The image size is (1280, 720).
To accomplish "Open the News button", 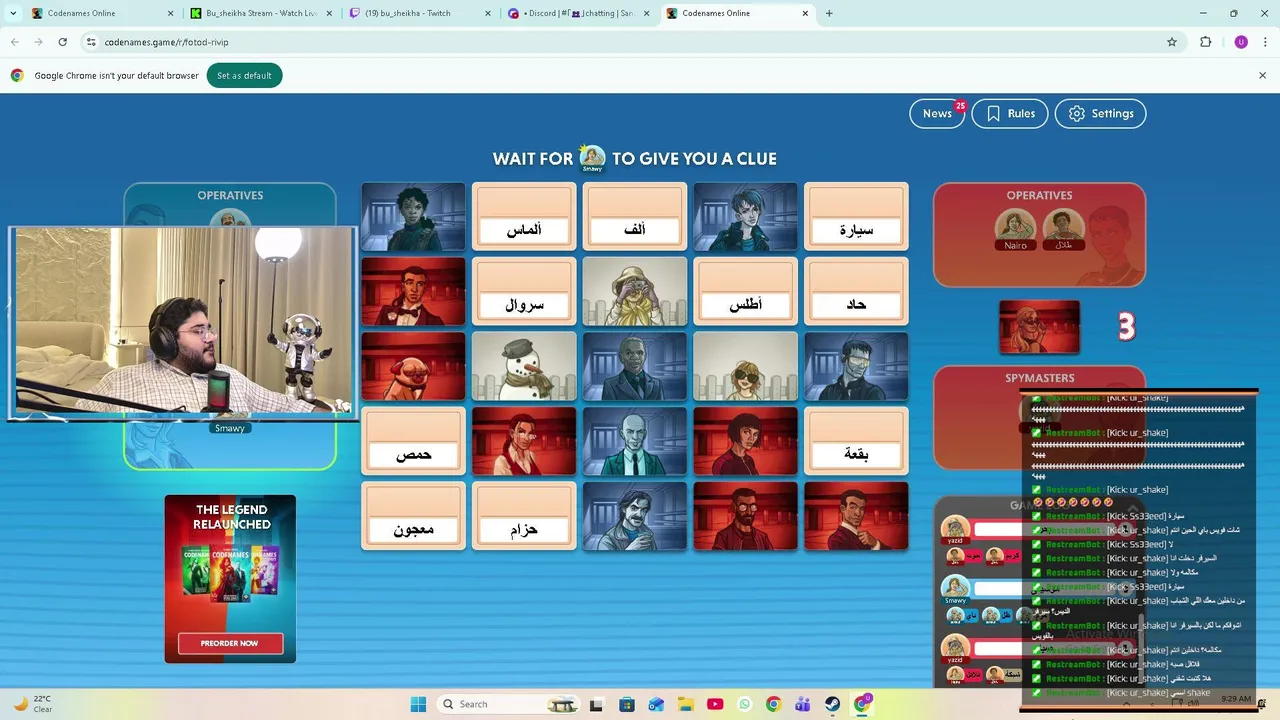I will pyautogui.click(x=937, y=113).
